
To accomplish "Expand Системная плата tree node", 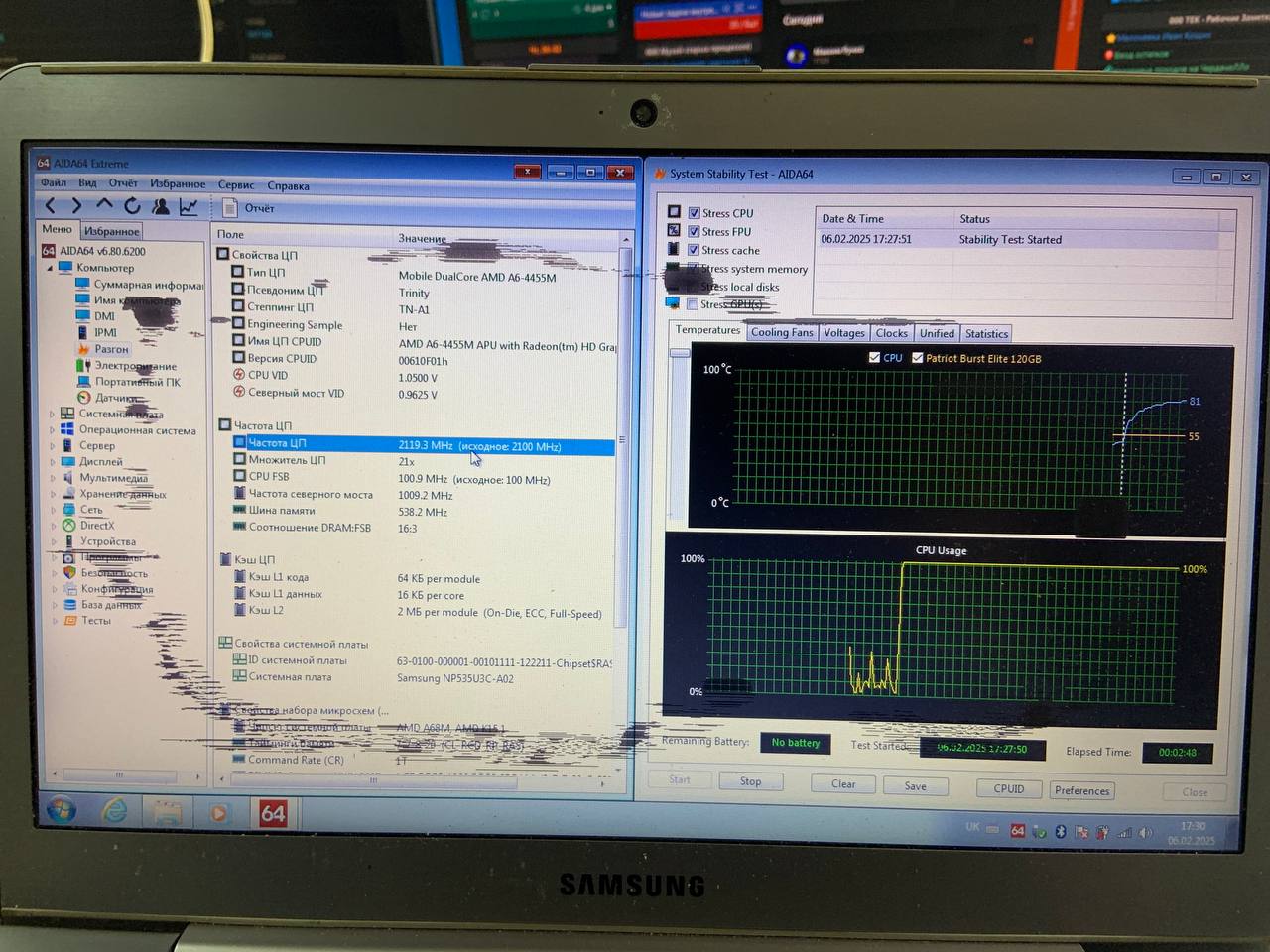I will point(53,414).
